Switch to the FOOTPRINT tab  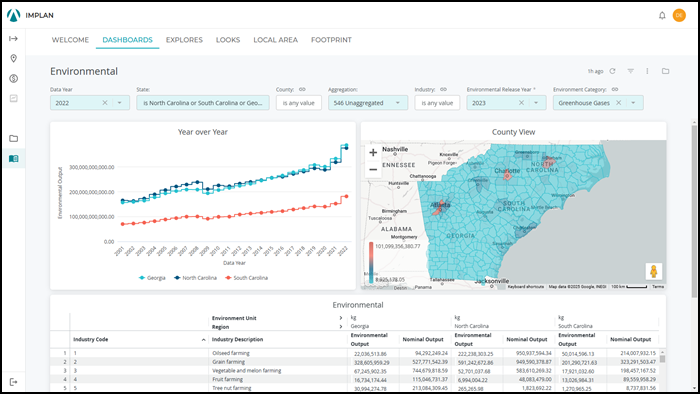pyautogui.click(x=331, y=40)
